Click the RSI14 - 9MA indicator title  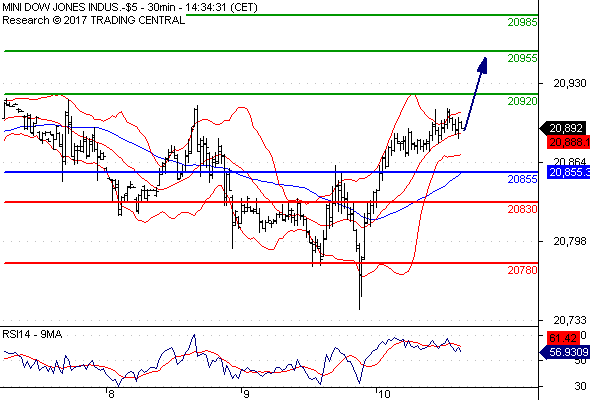[x=32, y=334]
